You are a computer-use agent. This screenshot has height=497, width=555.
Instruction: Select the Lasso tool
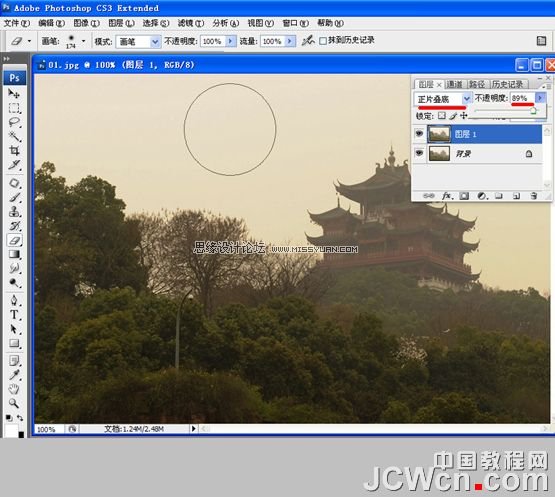click(x=14, y=122)
